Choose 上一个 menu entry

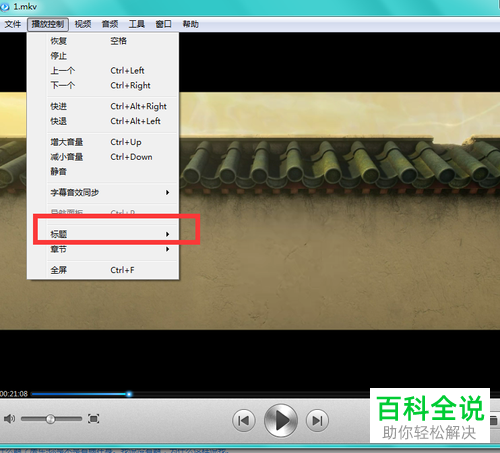click(x=103, y=71)
